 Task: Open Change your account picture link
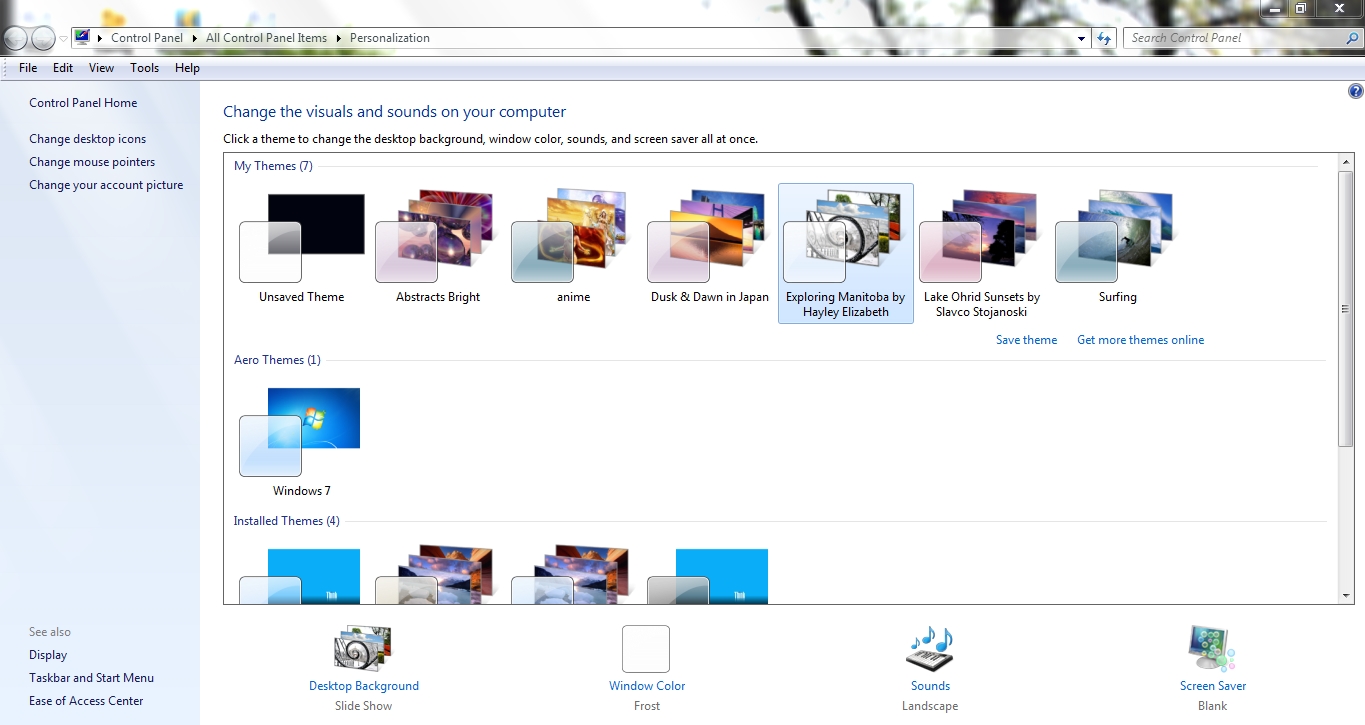pyautogui.click(x=106, y=185)
